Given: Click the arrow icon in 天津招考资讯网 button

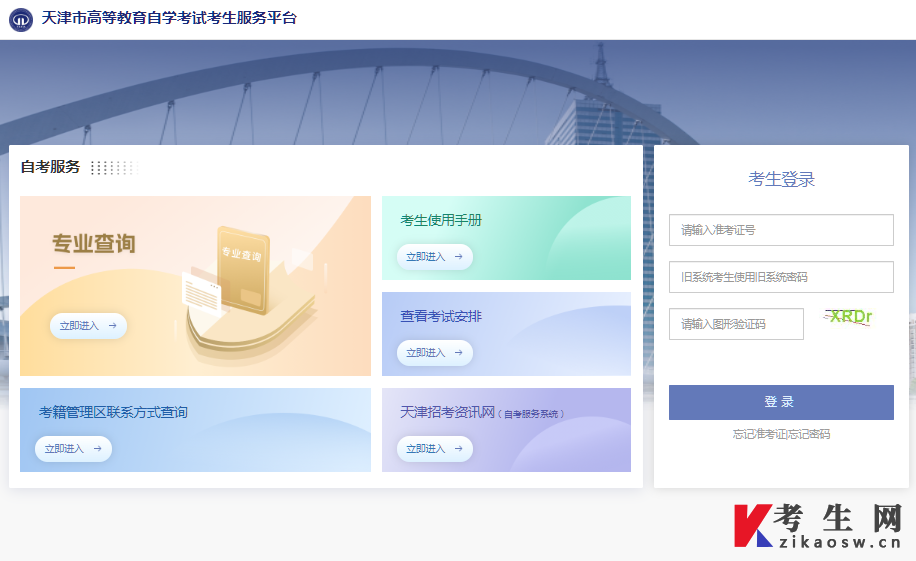Looking at the screenshot, I should (x=459, y=449).
